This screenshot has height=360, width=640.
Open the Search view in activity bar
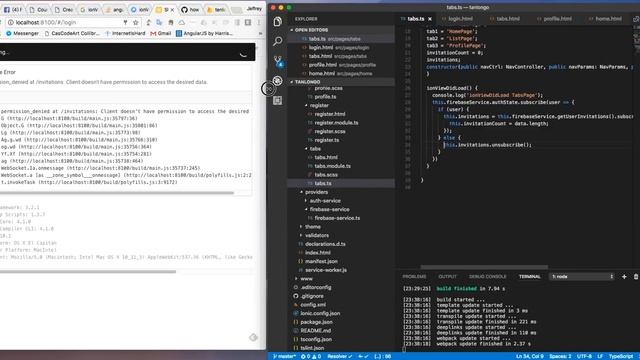(278, 41)
